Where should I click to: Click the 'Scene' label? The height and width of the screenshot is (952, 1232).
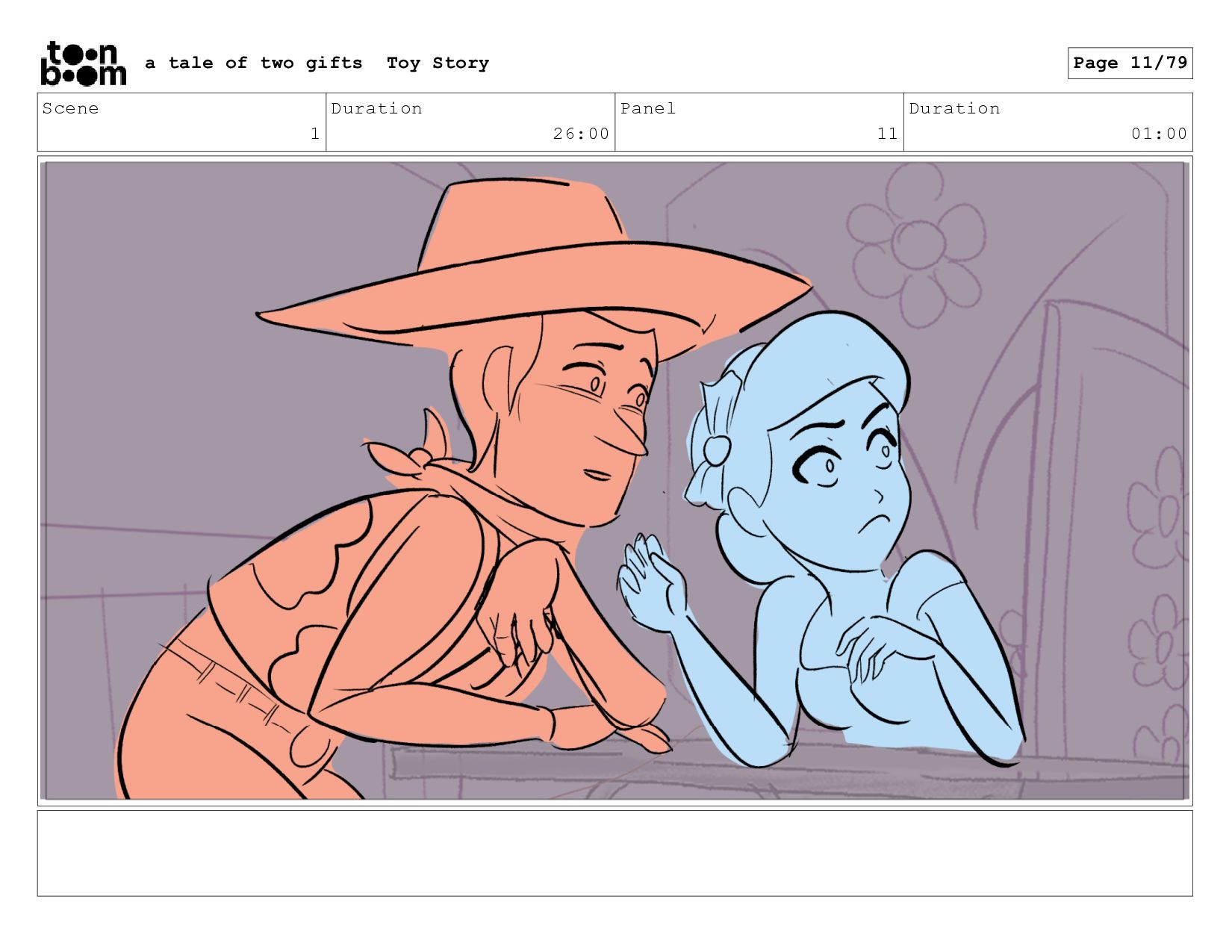click(70, 108)
